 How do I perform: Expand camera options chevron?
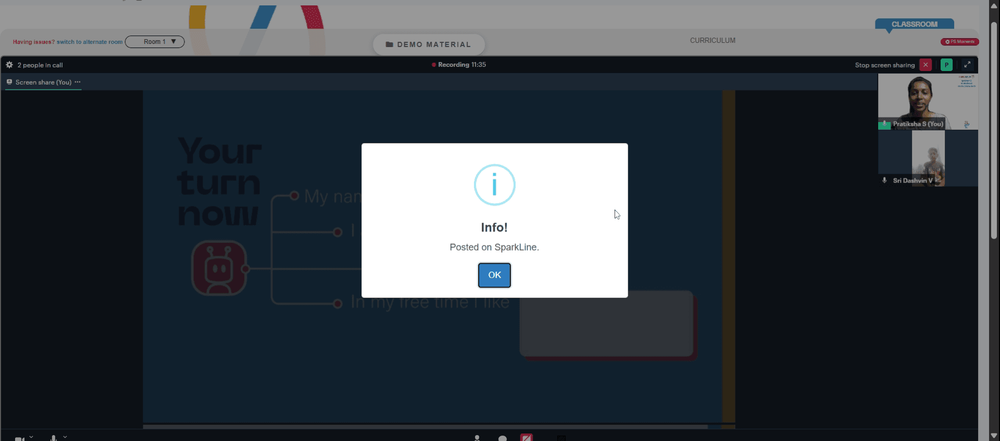[31, 437]
